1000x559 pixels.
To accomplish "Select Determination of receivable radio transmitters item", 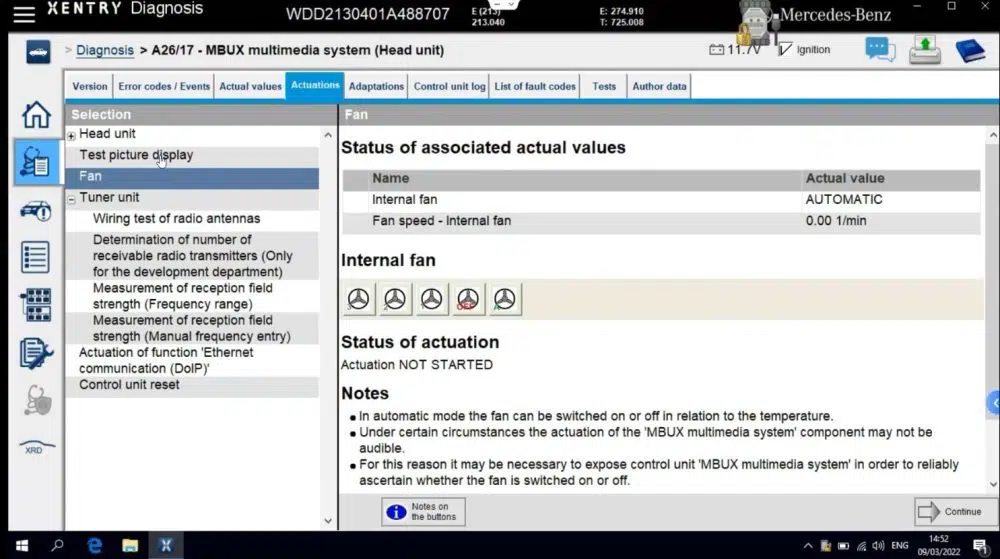I will tap(192, 256).
